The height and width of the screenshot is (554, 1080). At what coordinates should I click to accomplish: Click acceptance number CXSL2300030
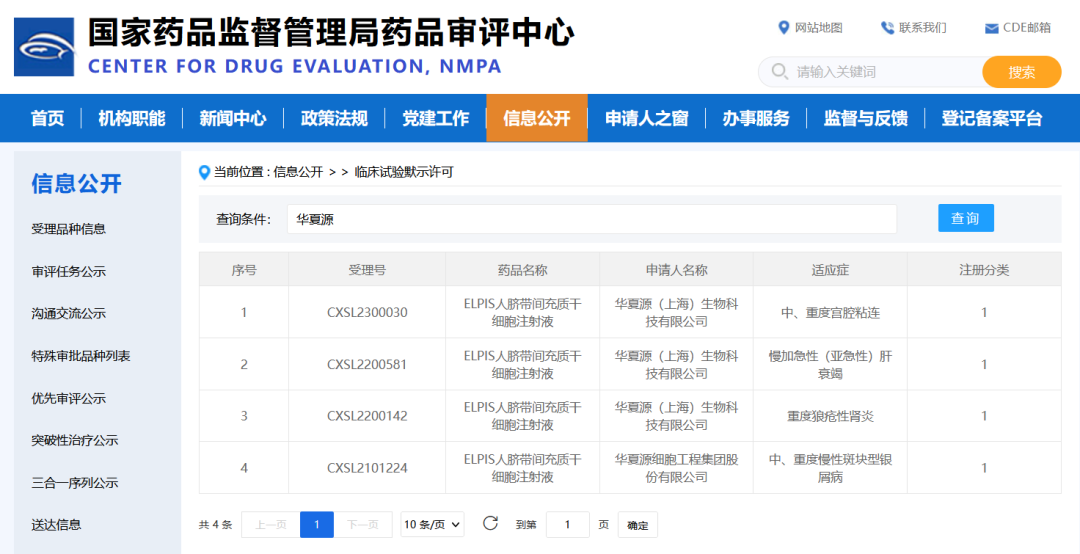click(367, 312)
